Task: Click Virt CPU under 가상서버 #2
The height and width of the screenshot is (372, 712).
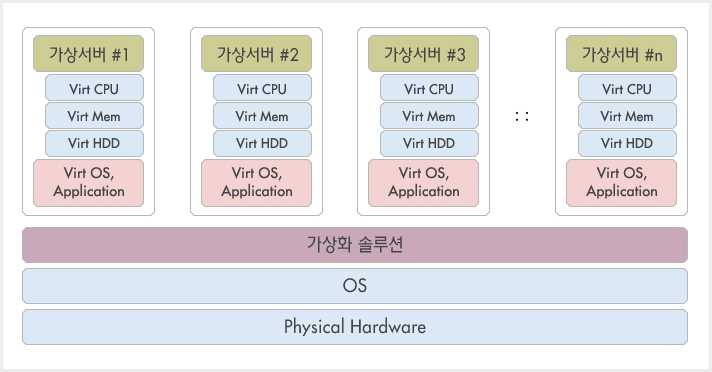Action: (262, 88)
